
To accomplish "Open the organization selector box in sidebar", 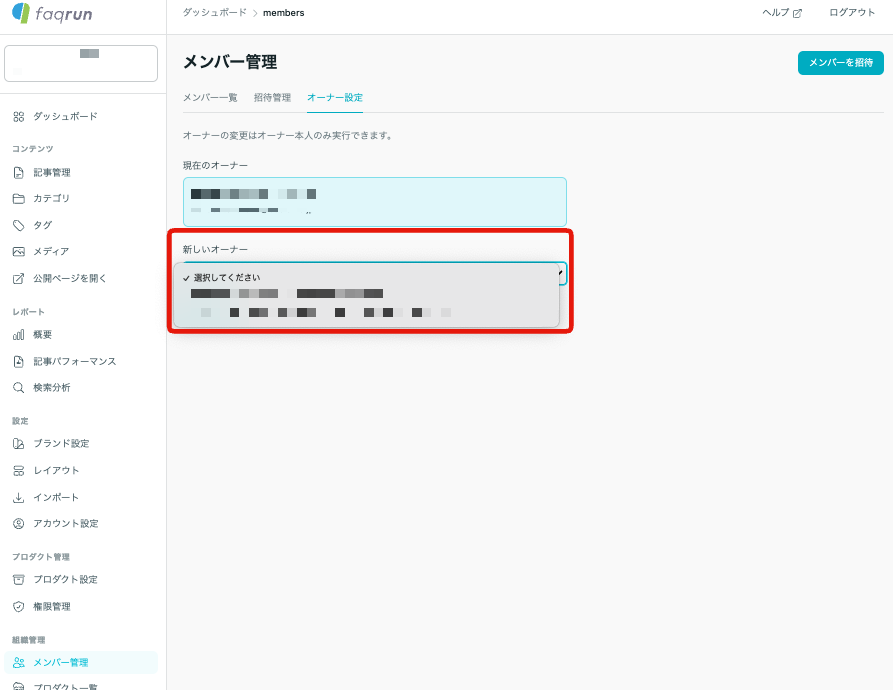I will [81, 63].
